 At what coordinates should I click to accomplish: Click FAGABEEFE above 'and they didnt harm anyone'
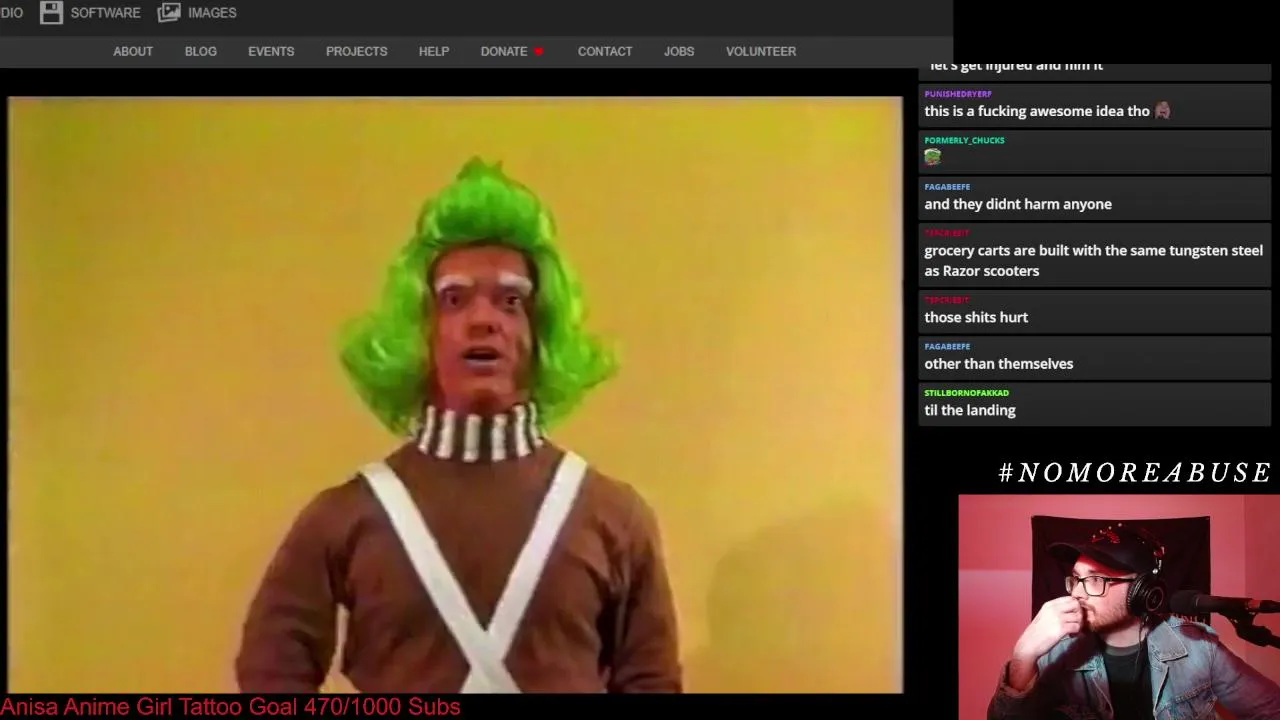pos(947,187)
